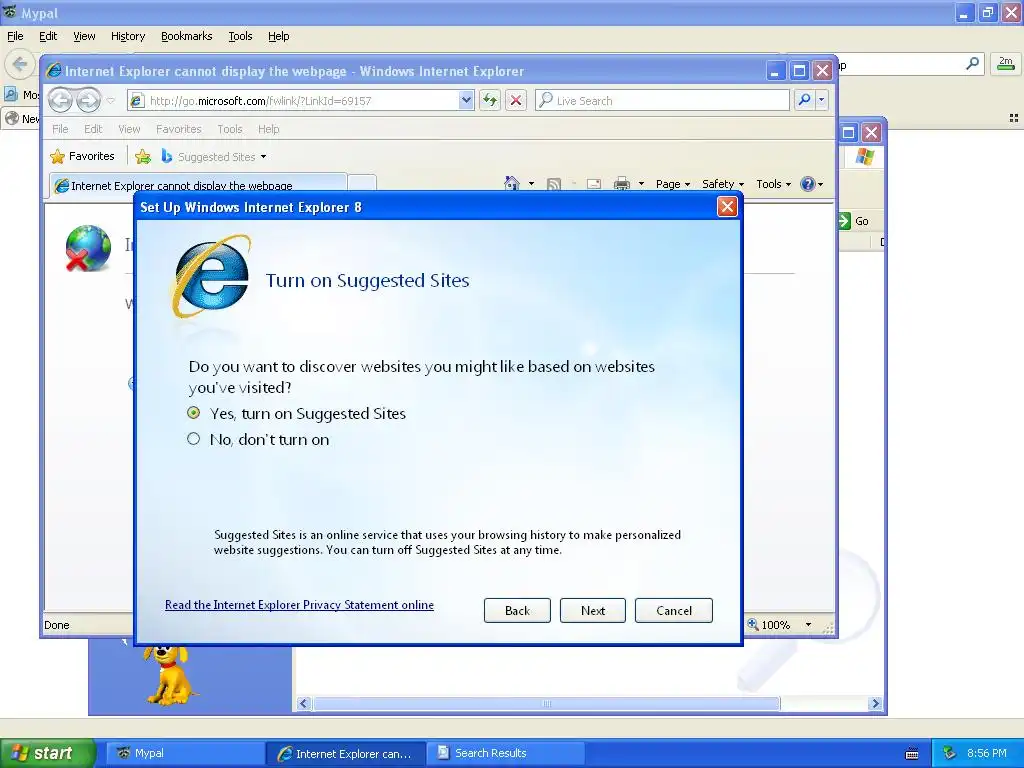Click the IE address bar URL field
The width and height of the screenshot is (1024, 768).
301,101
